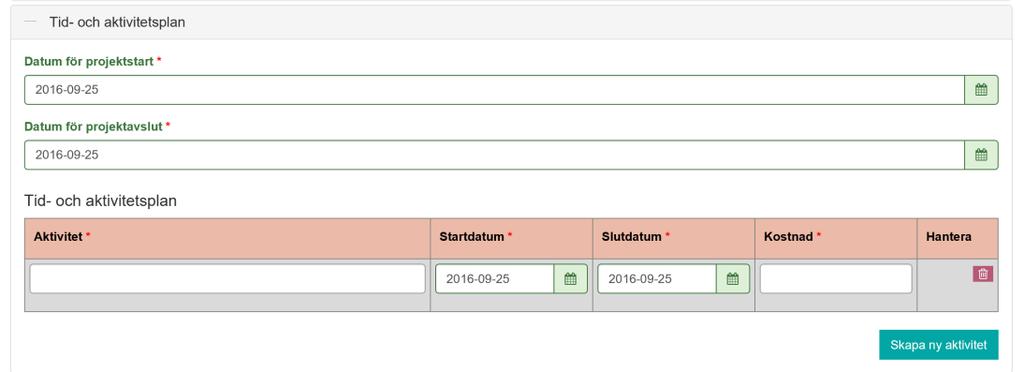Screen dimensions: 1024x372
Task: Click the Tid- och aktivitetsplan panel header title
Action: [x=117, y=22]
